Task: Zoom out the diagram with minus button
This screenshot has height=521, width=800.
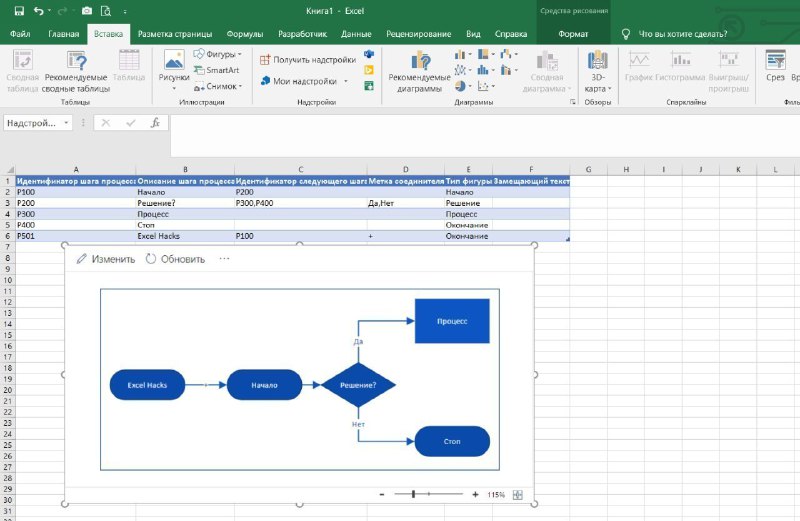Action: coord(382,494)
